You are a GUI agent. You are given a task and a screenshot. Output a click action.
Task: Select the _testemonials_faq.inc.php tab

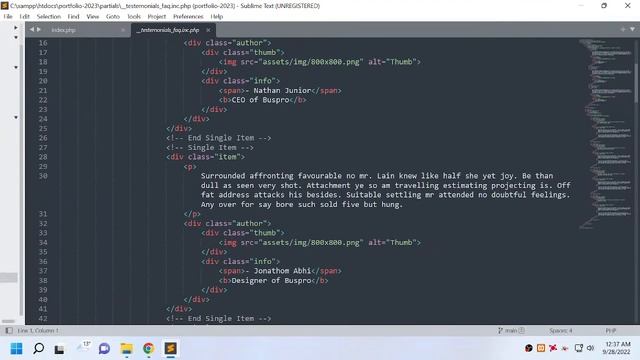point(173,30)
